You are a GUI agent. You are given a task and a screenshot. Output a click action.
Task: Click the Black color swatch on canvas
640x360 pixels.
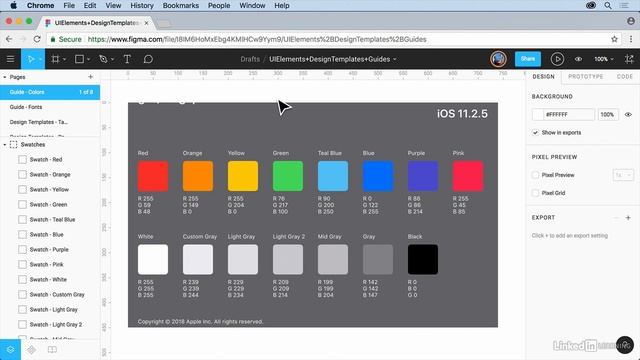423,260
